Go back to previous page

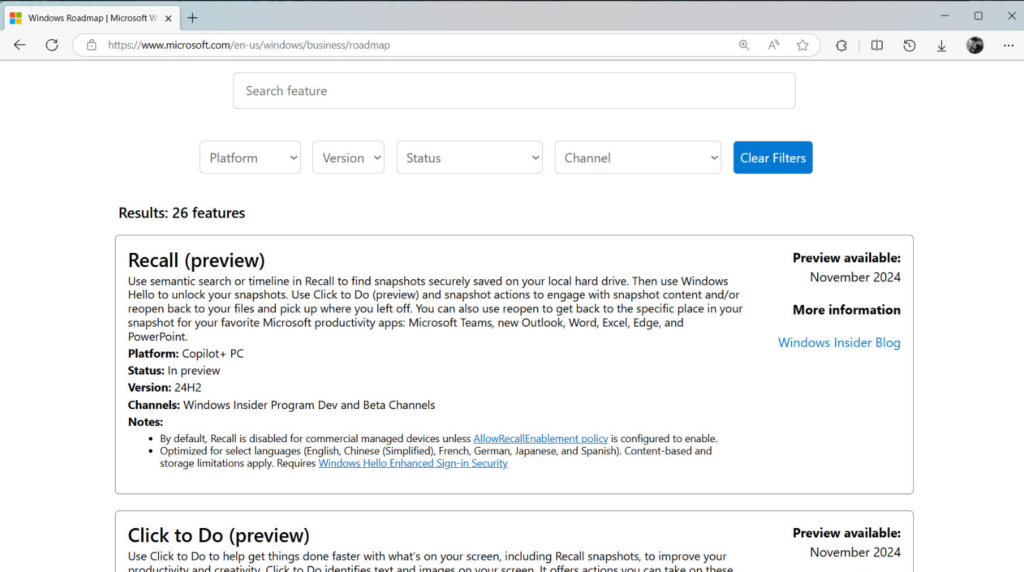tap(20, 45)
